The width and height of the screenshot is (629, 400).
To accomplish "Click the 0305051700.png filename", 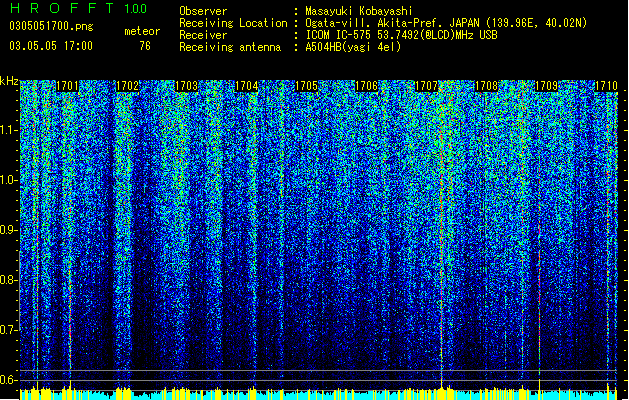I will click(51, 26).
